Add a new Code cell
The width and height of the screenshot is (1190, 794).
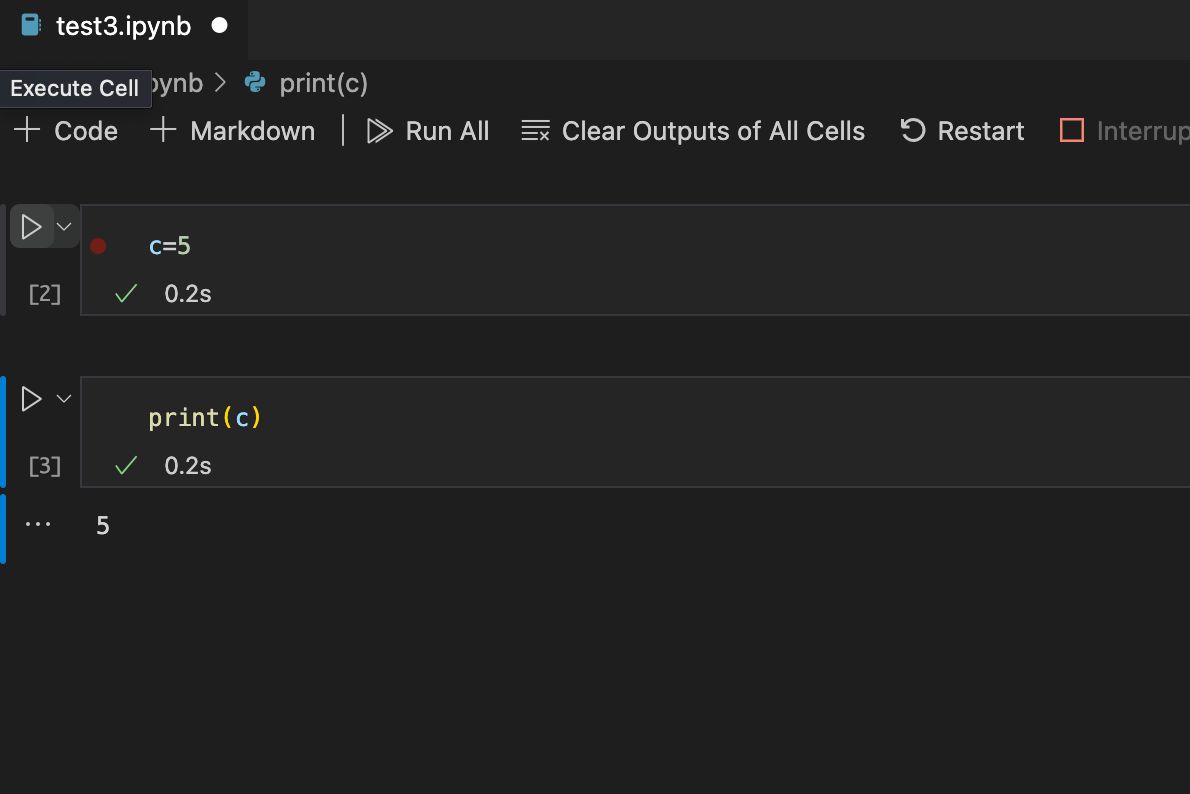click(64, 130)
